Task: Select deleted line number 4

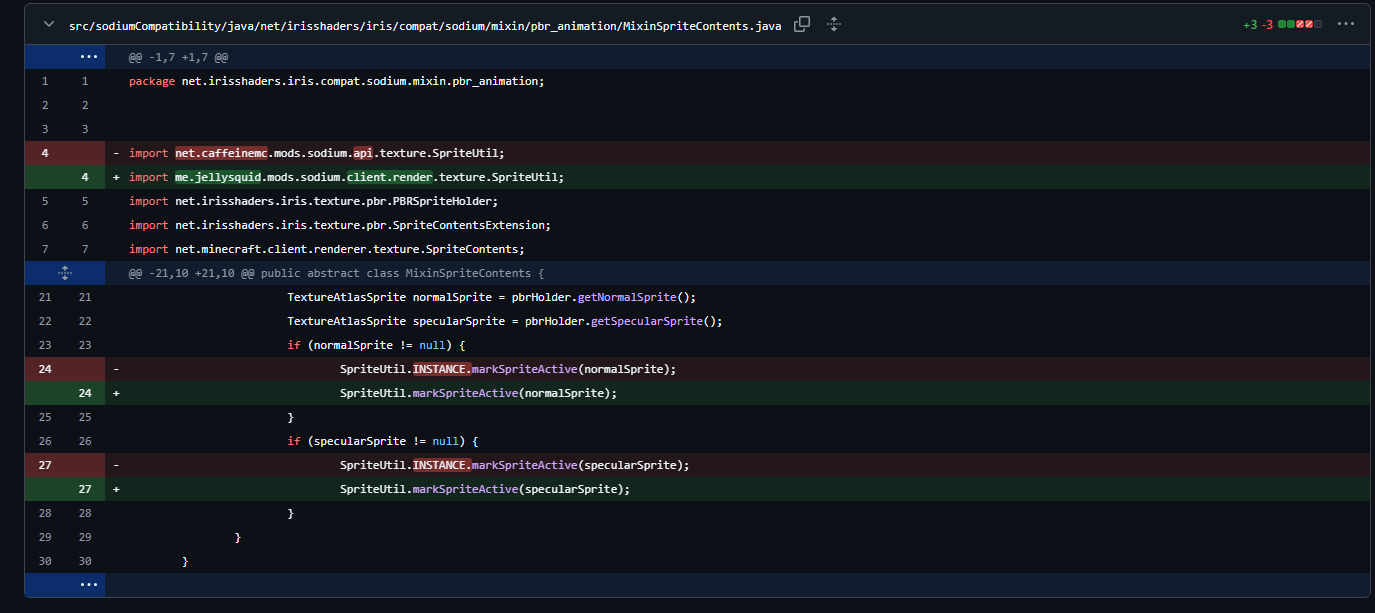Action: [45, 153]
